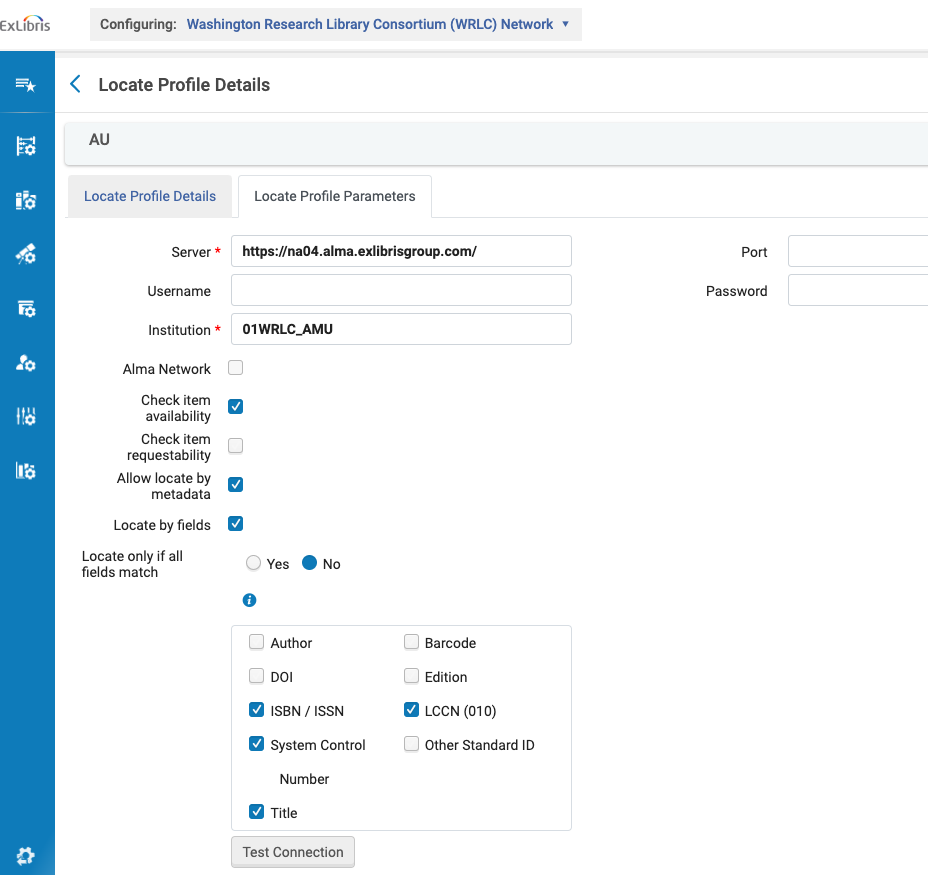Open the starred list icon in sidebar
This screenshot has width=928, height=875.
click(x=26, y=85)
